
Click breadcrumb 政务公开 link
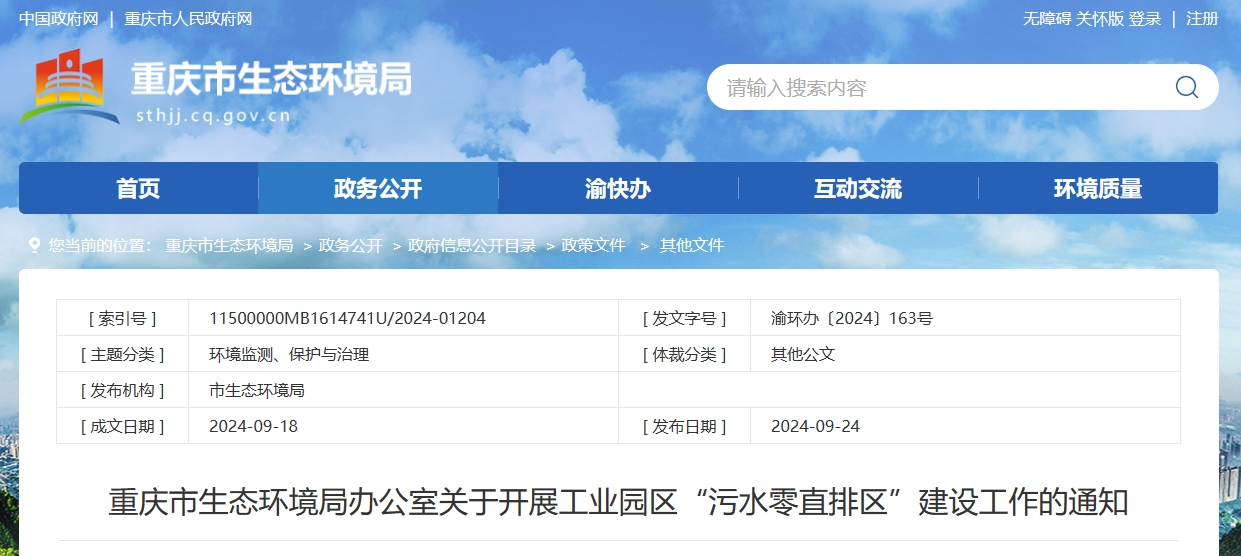pos(351,245)
